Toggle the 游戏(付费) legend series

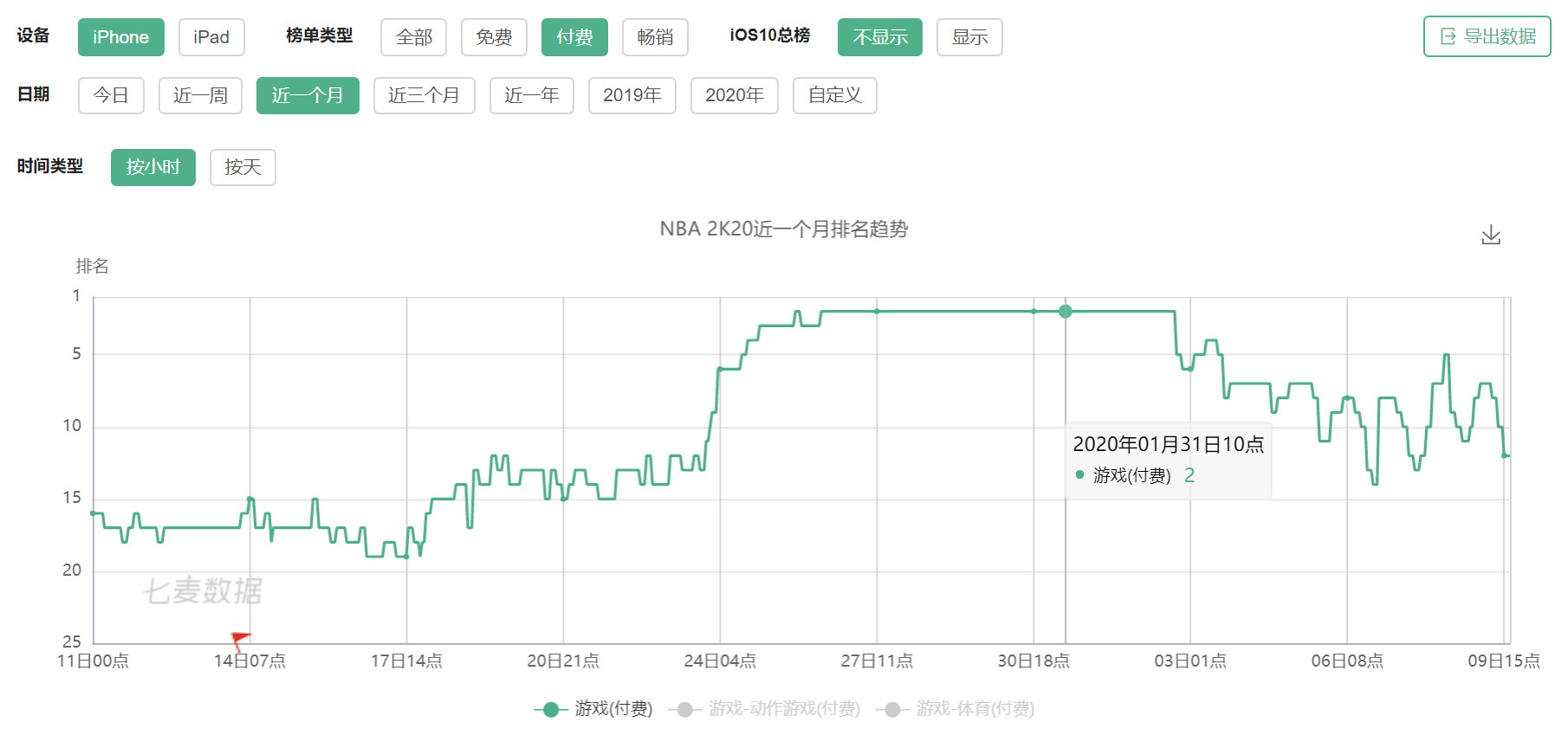593,709
